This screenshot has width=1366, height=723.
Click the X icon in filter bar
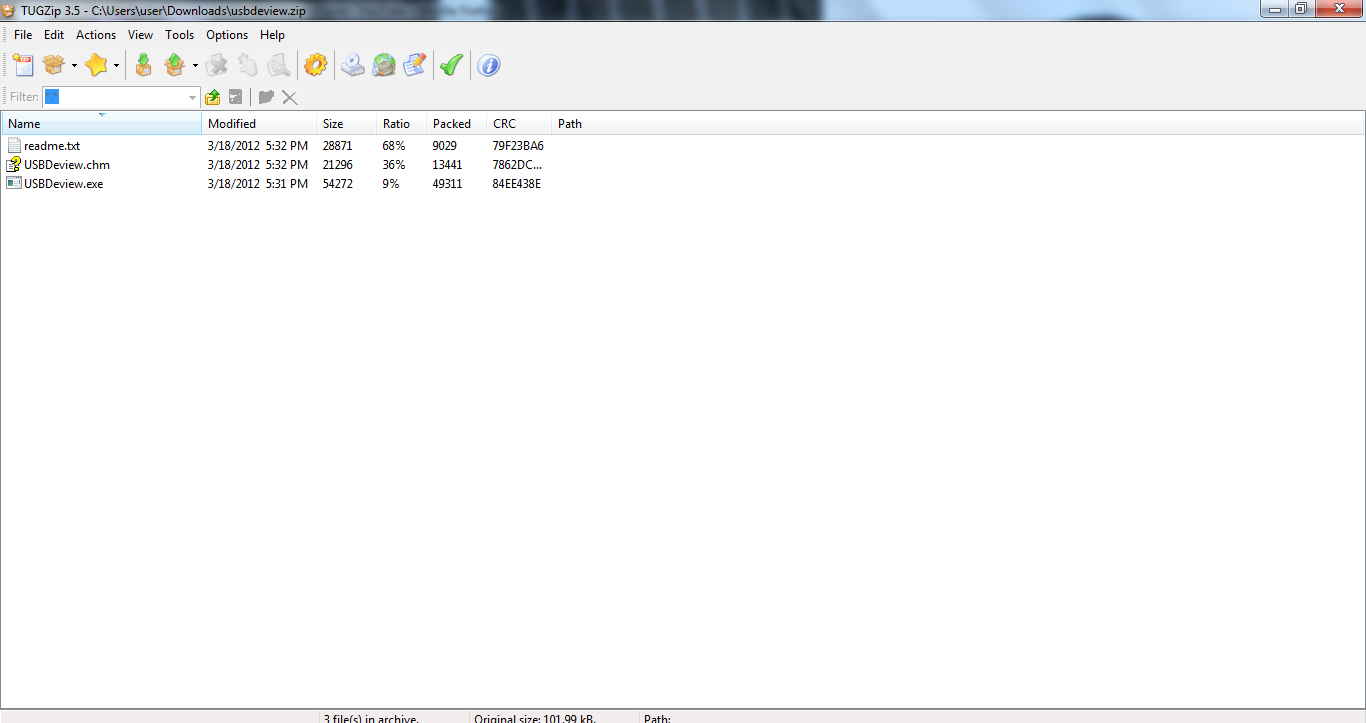pos(290,97)
